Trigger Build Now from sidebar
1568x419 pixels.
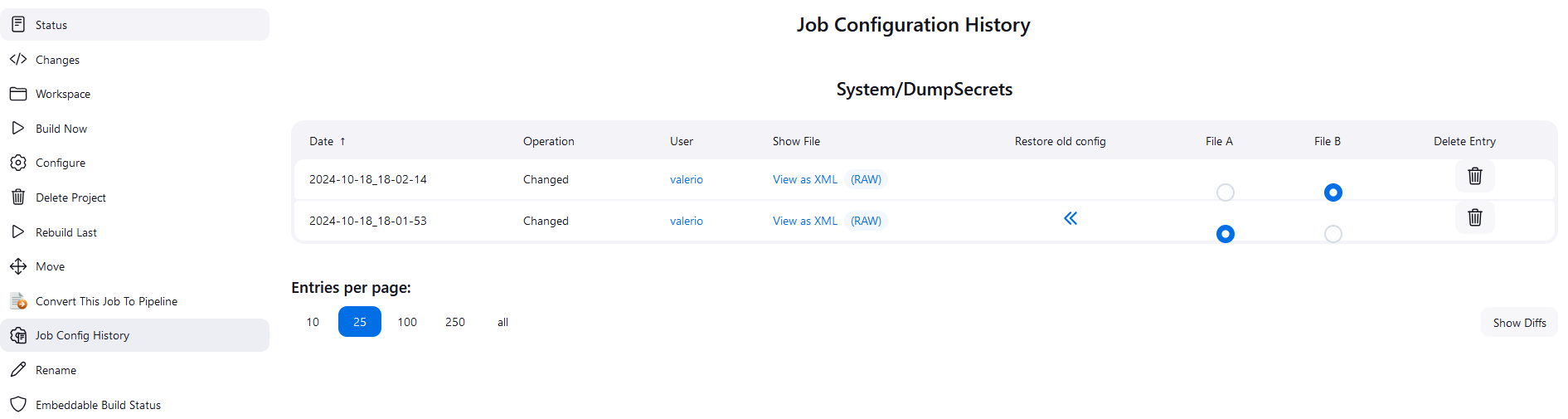134,129
